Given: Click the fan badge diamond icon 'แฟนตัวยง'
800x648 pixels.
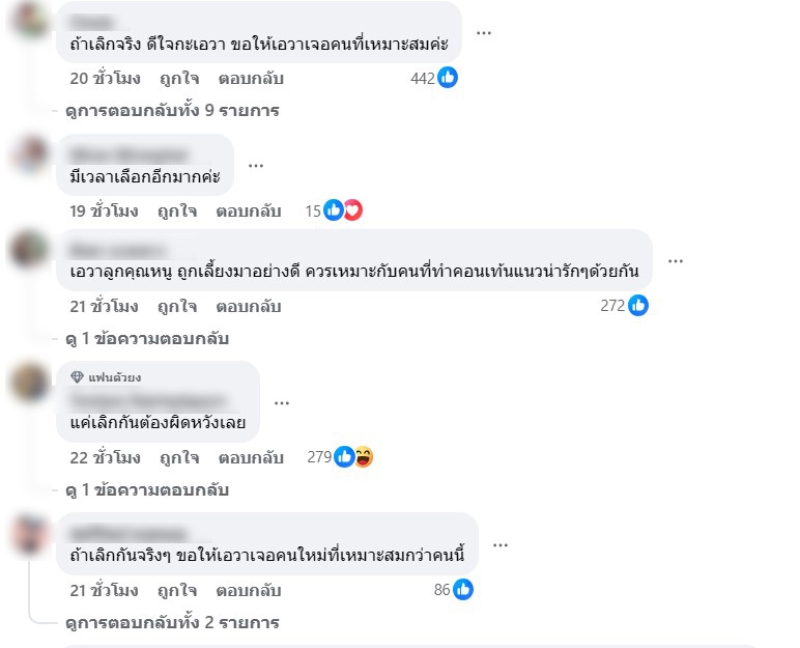Looking at the screenshot, I should tap(77, 377).
